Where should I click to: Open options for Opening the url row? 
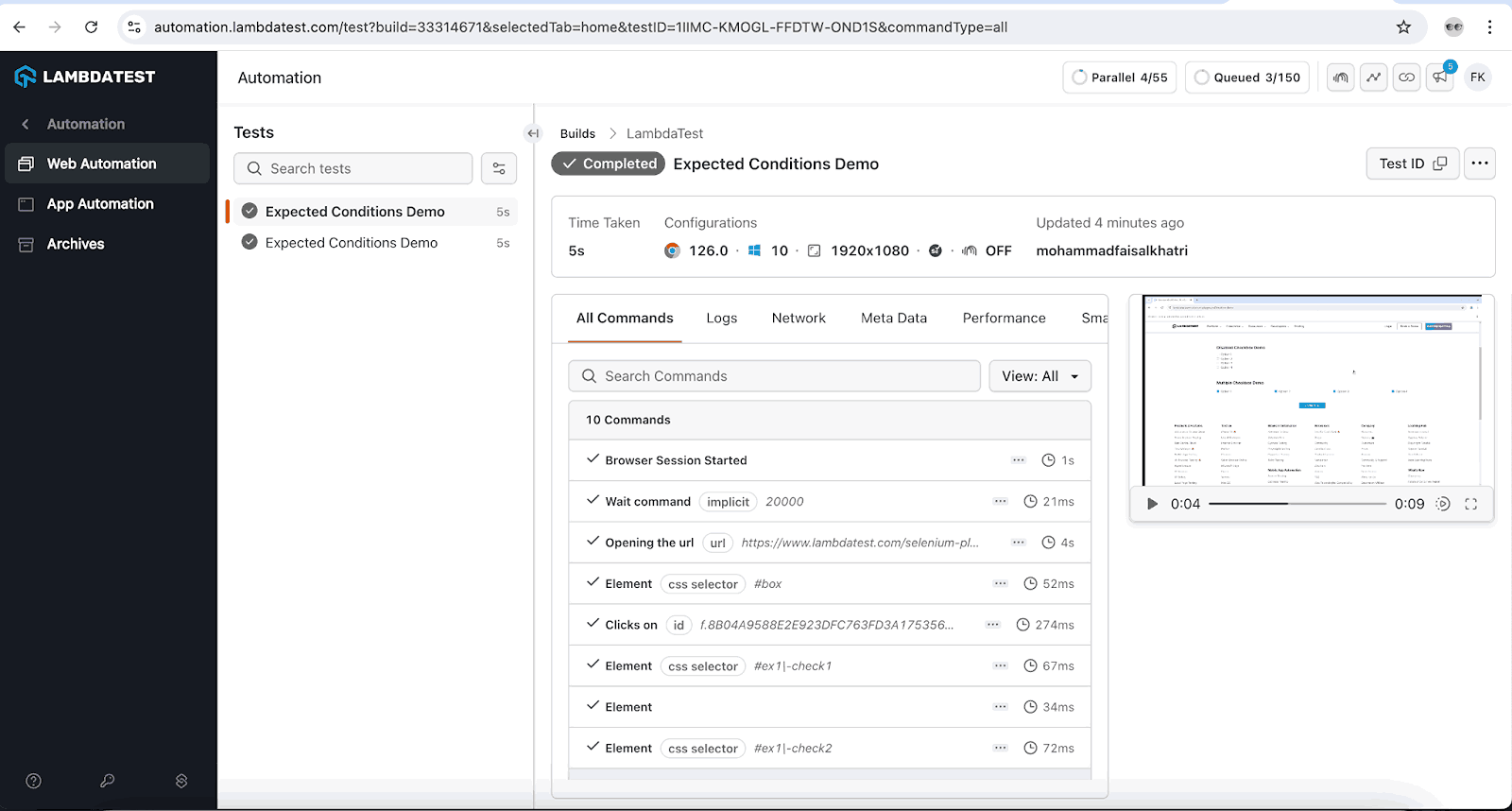[x=1019, y=543]
